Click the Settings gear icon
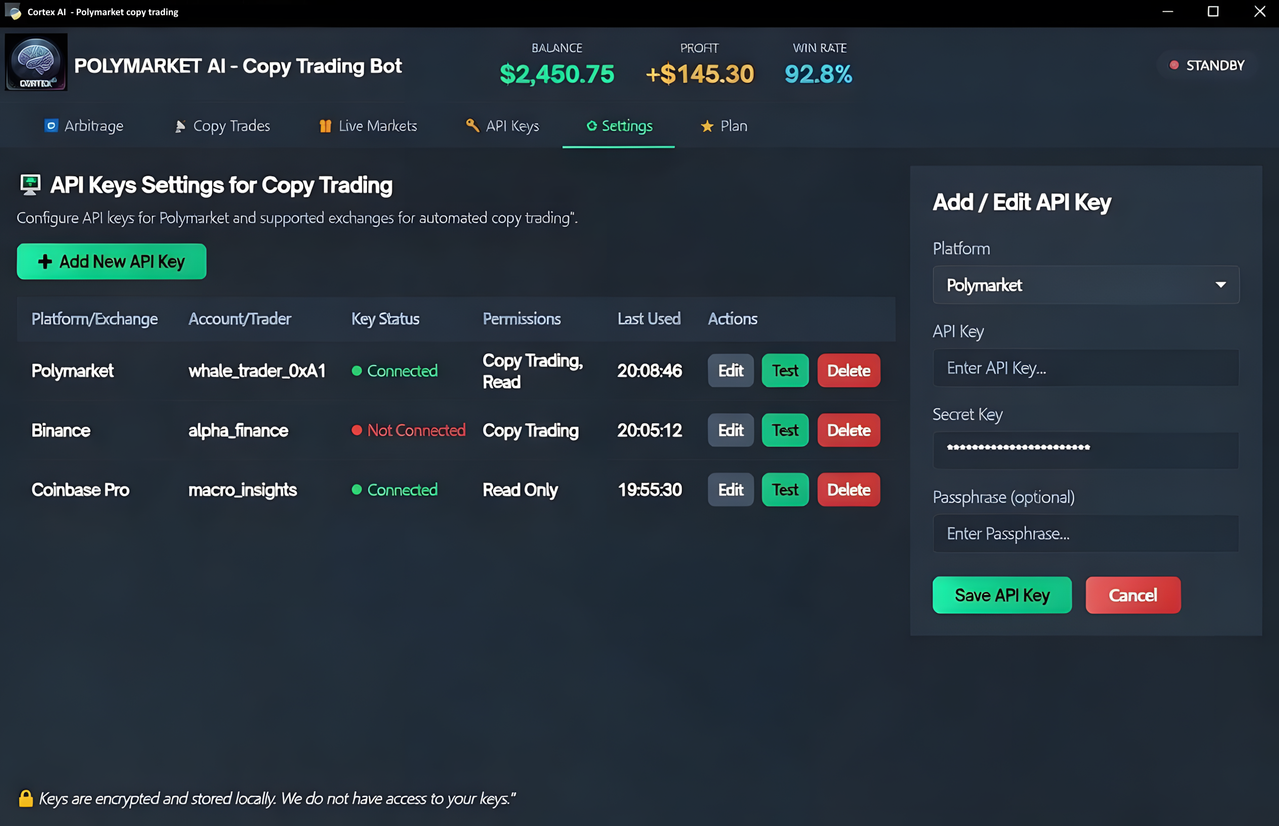The height and width of the screenshot is (826, 1279). pos(591,126)
